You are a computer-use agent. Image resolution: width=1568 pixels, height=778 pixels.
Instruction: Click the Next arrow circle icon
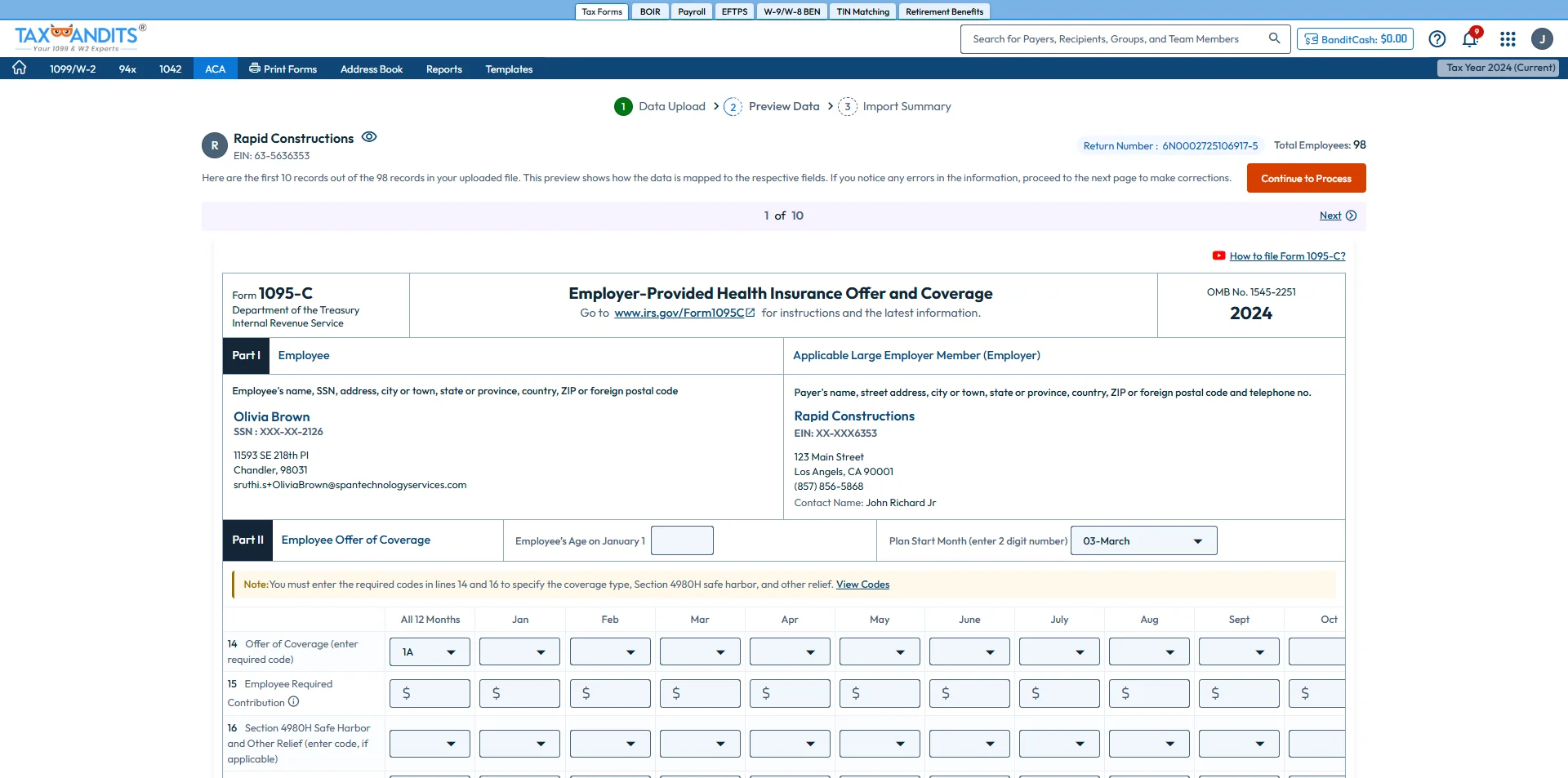1352,216
